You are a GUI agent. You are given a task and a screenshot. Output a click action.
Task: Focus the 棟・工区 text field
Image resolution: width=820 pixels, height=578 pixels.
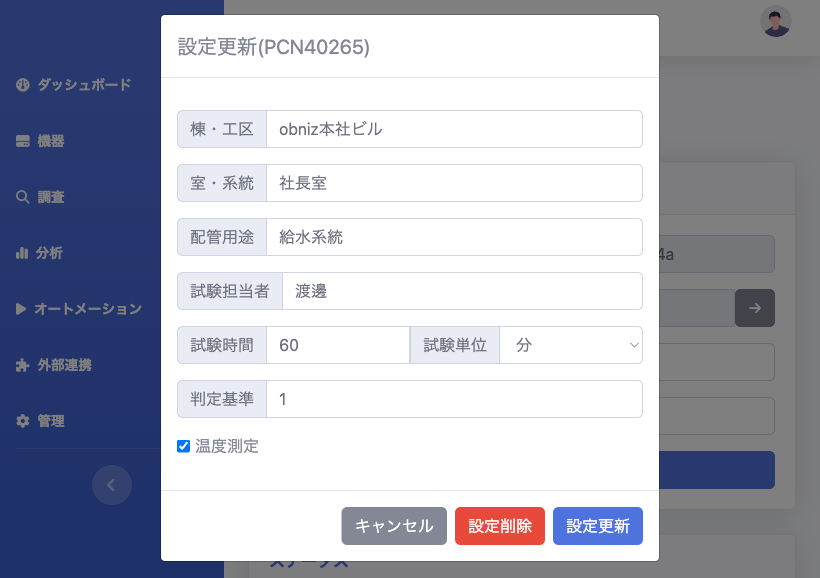click(454, 129)
